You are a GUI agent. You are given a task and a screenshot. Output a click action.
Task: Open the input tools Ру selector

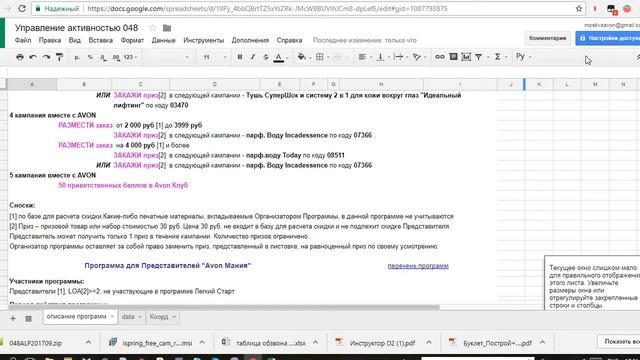coord(523,57)
